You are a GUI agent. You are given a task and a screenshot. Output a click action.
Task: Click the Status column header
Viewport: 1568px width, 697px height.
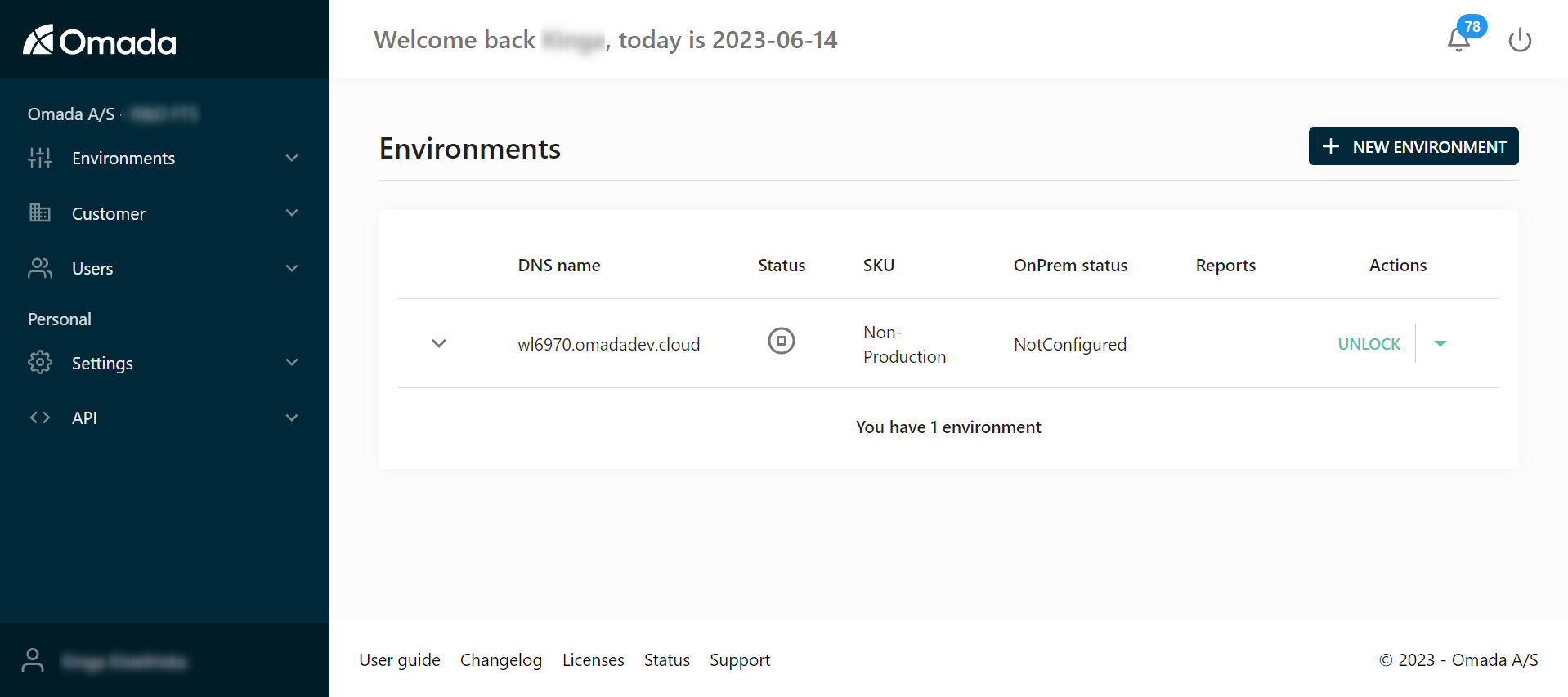point(782,266)
